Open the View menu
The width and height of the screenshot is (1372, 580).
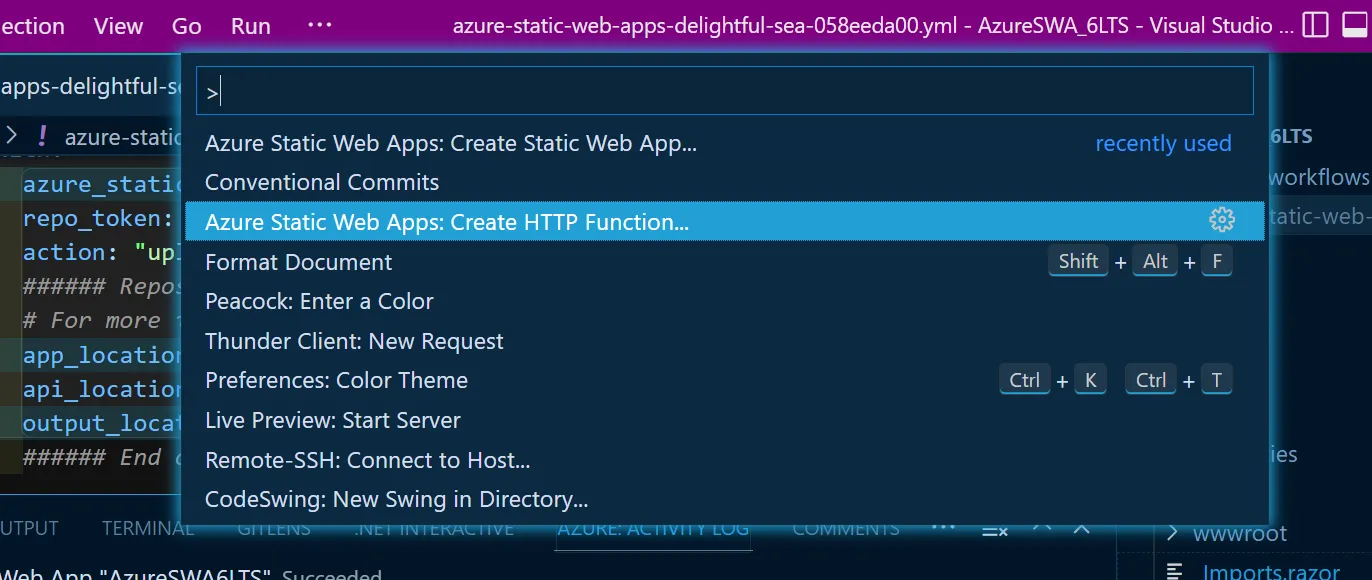coord(118,26)
